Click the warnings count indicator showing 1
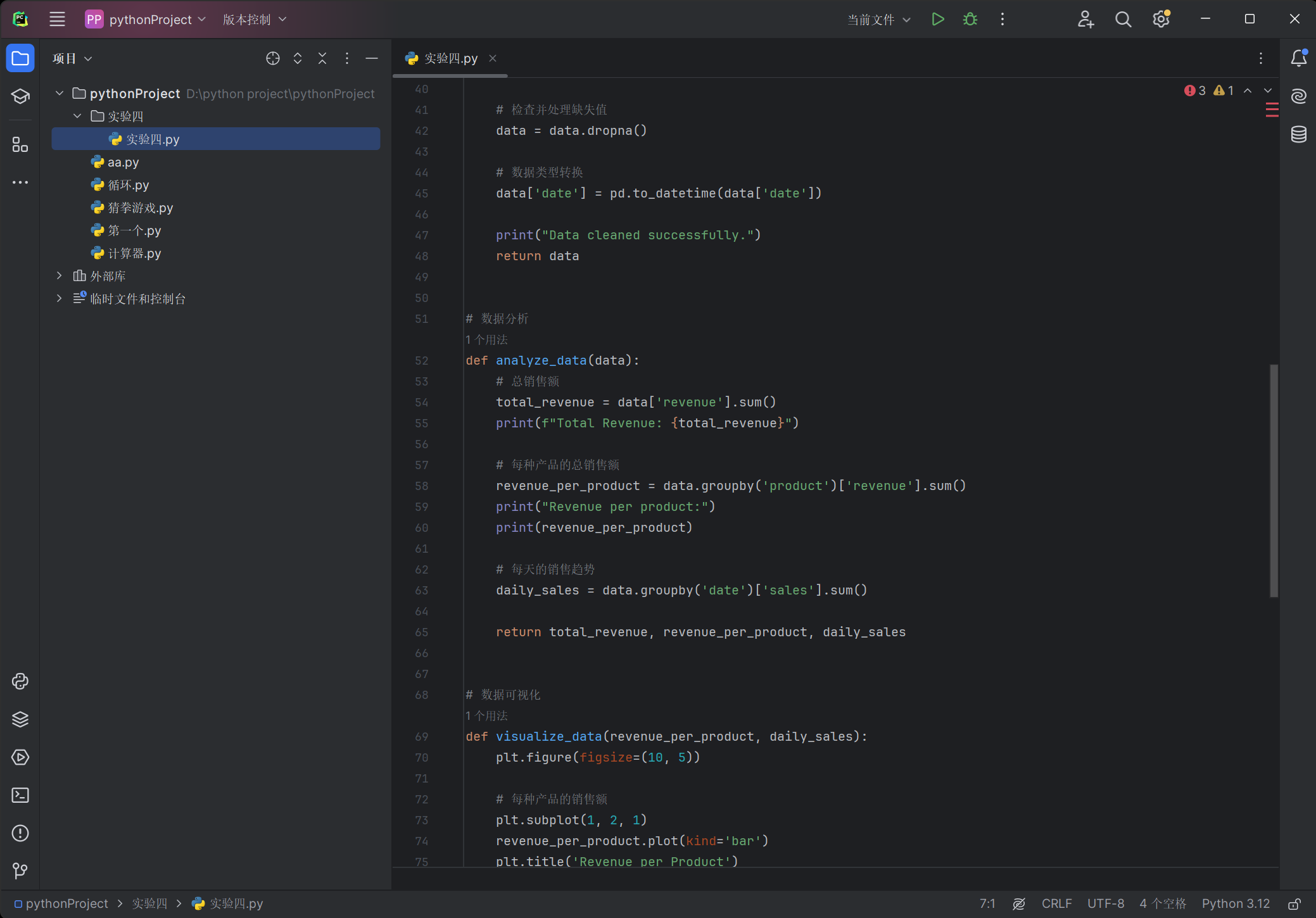Screen dimensions: 1316x918 coord(1224,91)
